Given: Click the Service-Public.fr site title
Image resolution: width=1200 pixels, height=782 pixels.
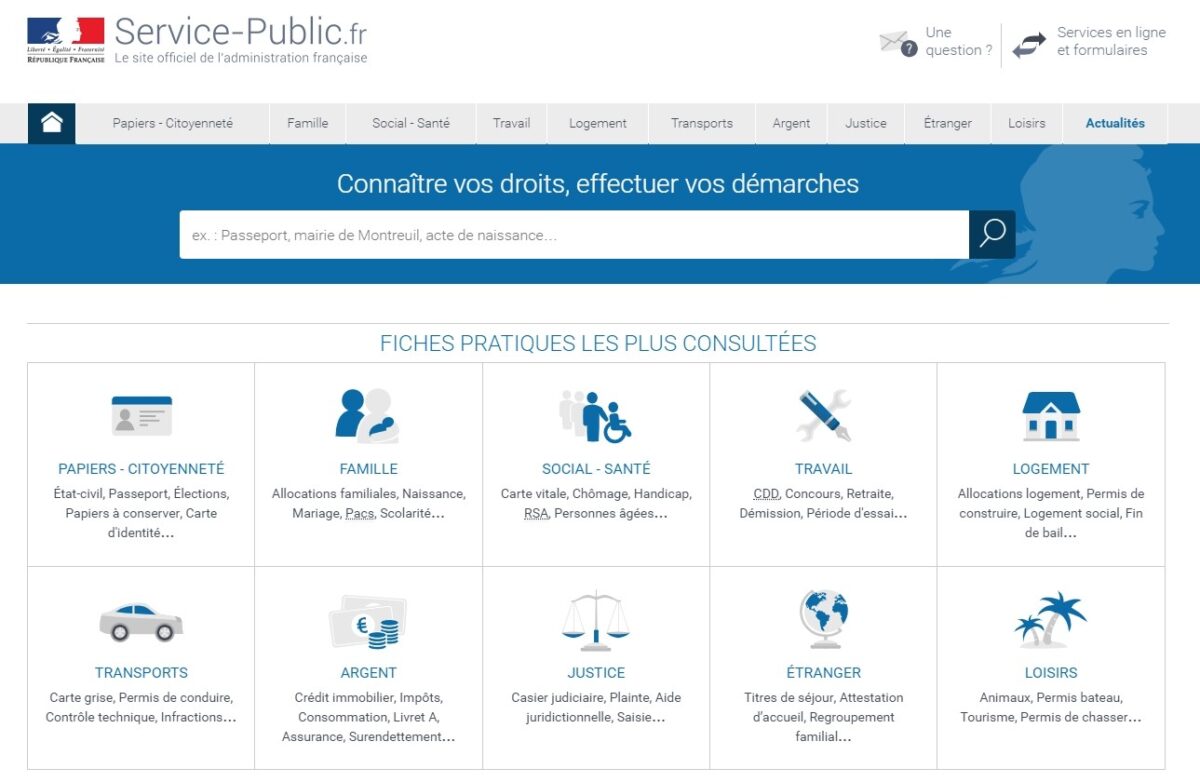Looking at the screenshot, I should 241,32.
